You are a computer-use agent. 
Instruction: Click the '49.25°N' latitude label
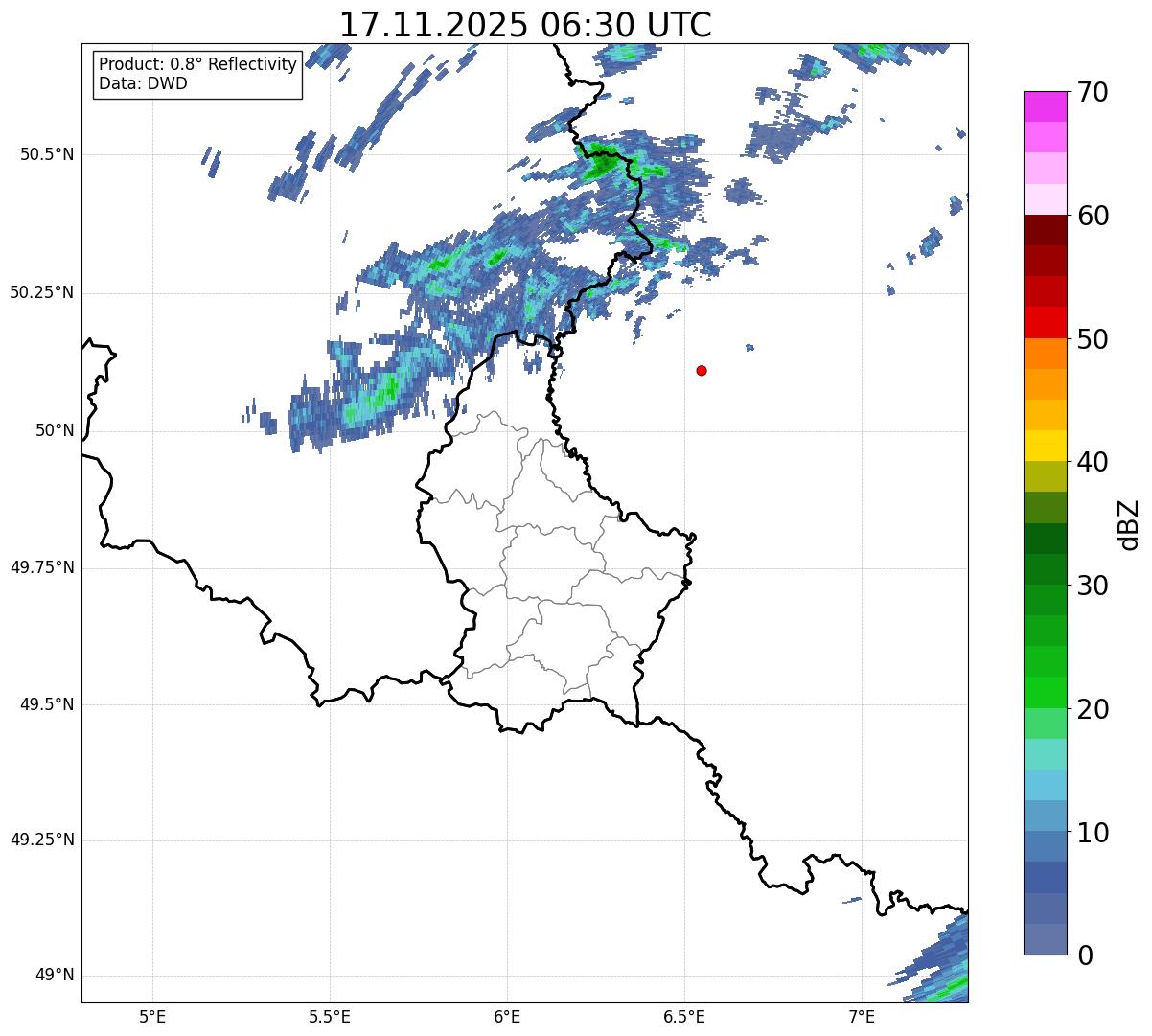coord(42,840)
